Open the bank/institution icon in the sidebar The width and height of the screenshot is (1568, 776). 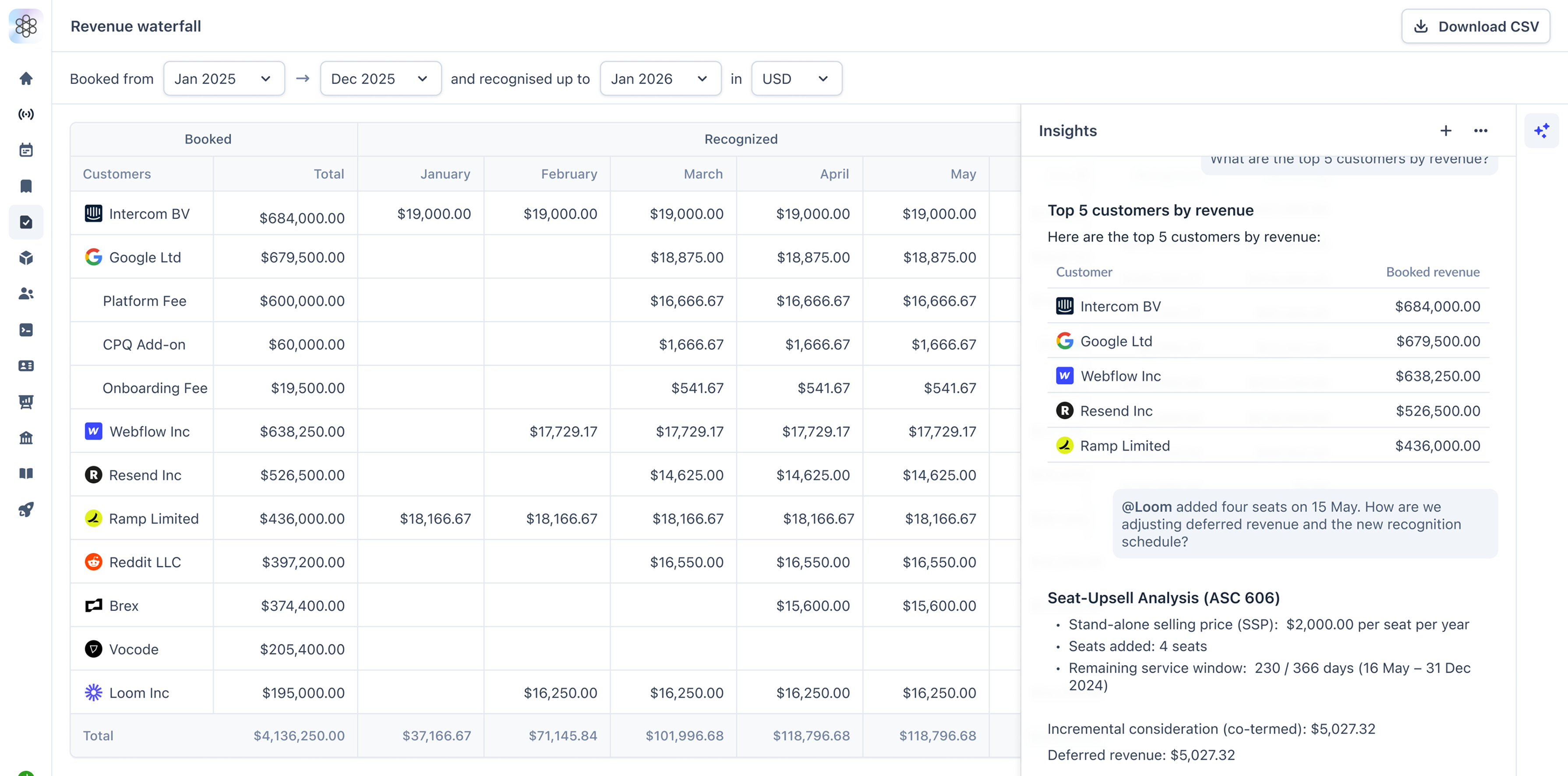[25, 437]
